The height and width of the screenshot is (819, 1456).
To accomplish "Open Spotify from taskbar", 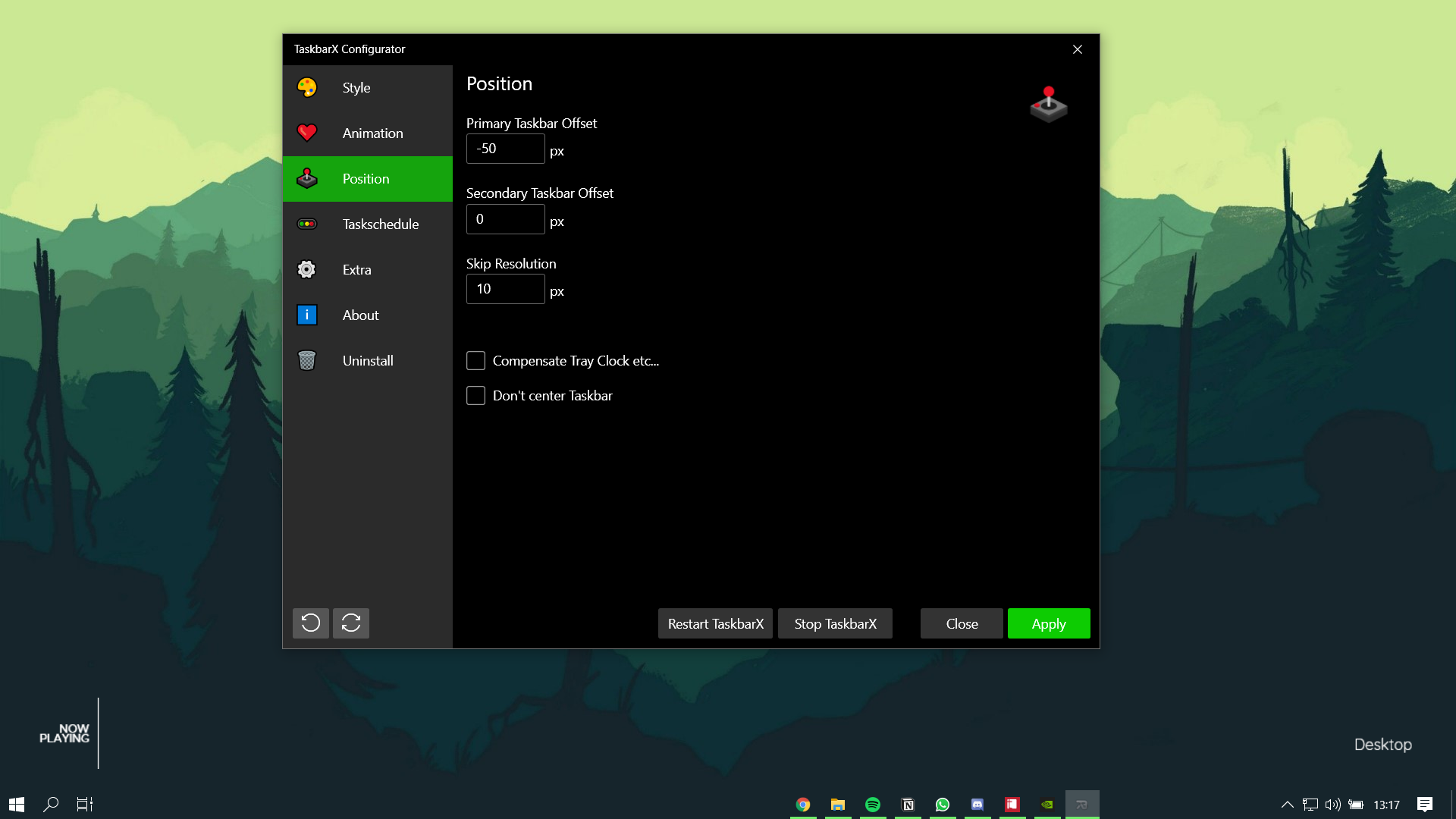I will [873, 805].
